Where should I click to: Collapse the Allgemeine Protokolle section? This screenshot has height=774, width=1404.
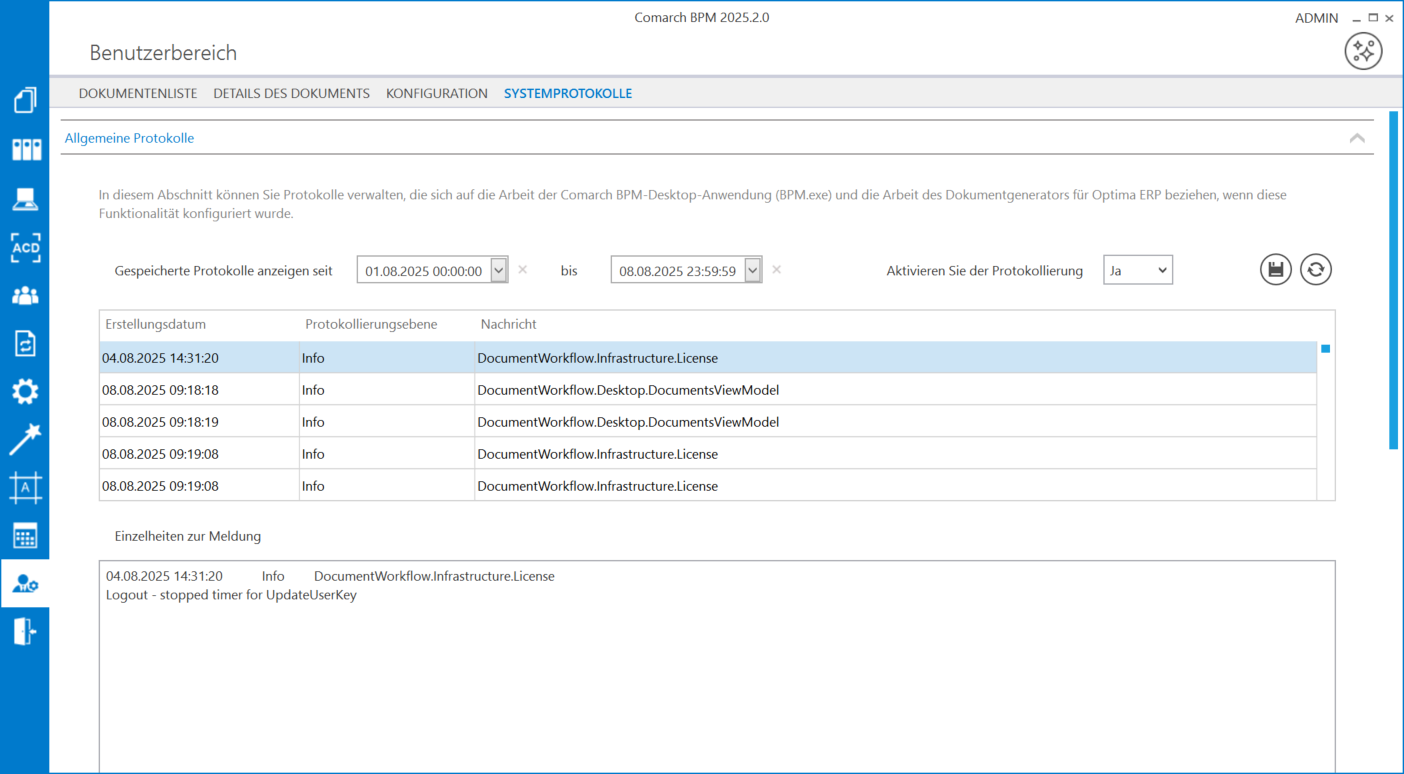(1356, 138)
